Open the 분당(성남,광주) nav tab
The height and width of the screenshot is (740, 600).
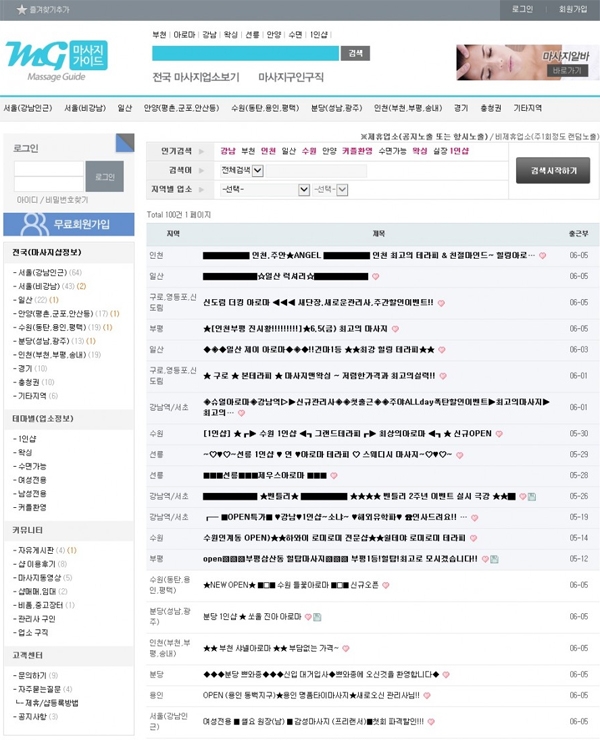(337, 108)
